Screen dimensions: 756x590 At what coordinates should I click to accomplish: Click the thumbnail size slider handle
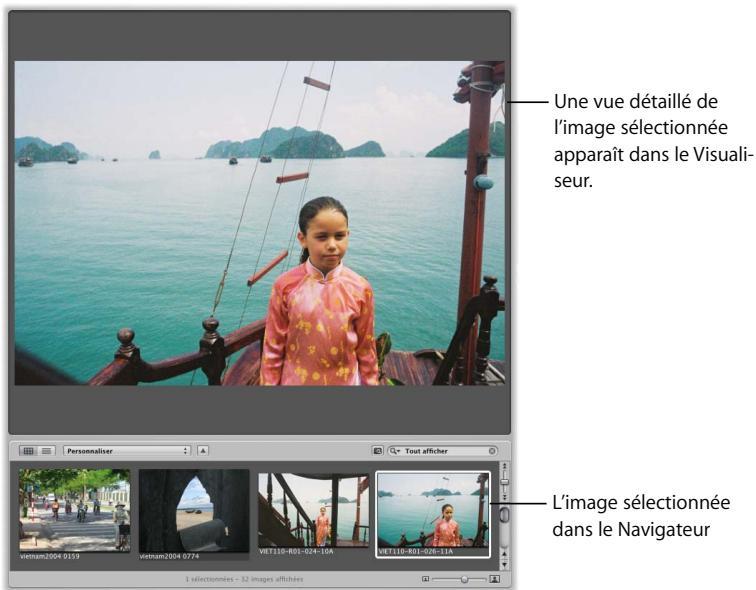pos(464,579)
